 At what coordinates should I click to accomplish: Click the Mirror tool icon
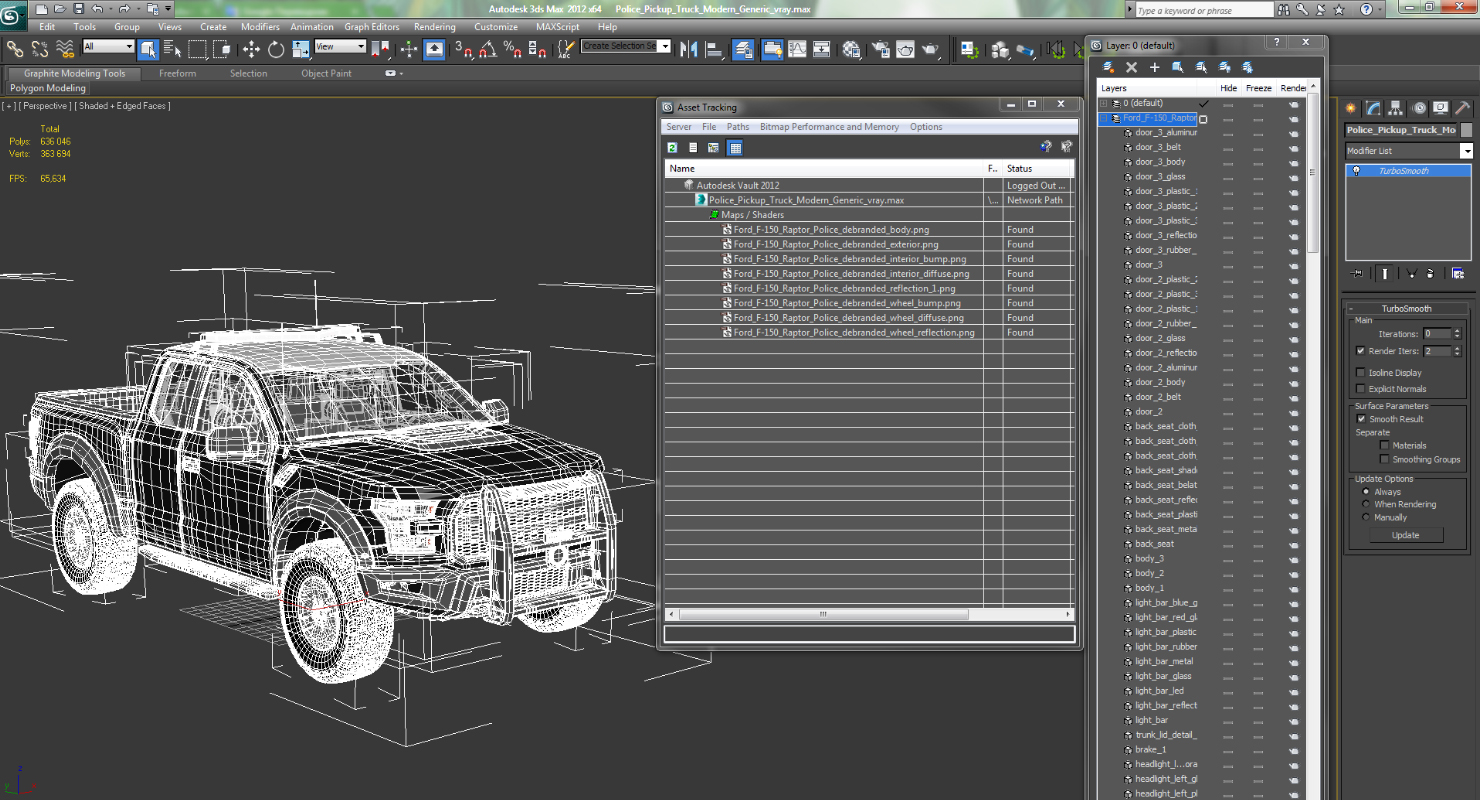[689, 48]
